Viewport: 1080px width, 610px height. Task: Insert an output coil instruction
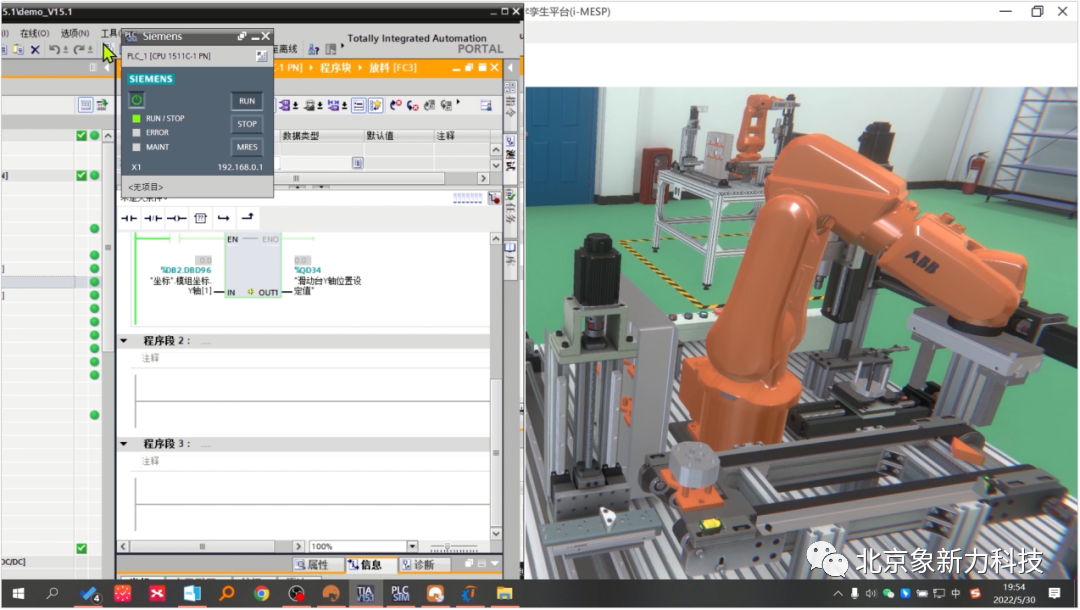[176, 218]
